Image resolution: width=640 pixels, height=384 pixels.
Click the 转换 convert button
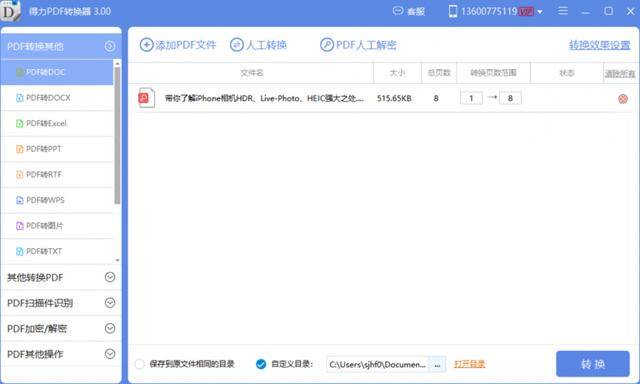point(593,364)
